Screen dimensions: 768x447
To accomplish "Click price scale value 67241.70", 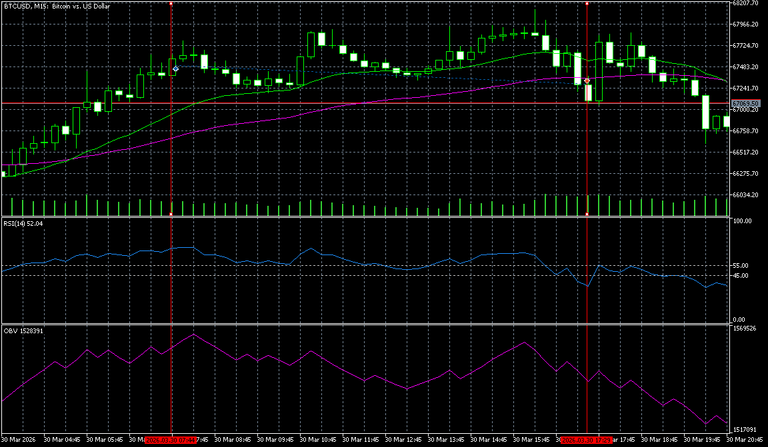I will 745,88.
